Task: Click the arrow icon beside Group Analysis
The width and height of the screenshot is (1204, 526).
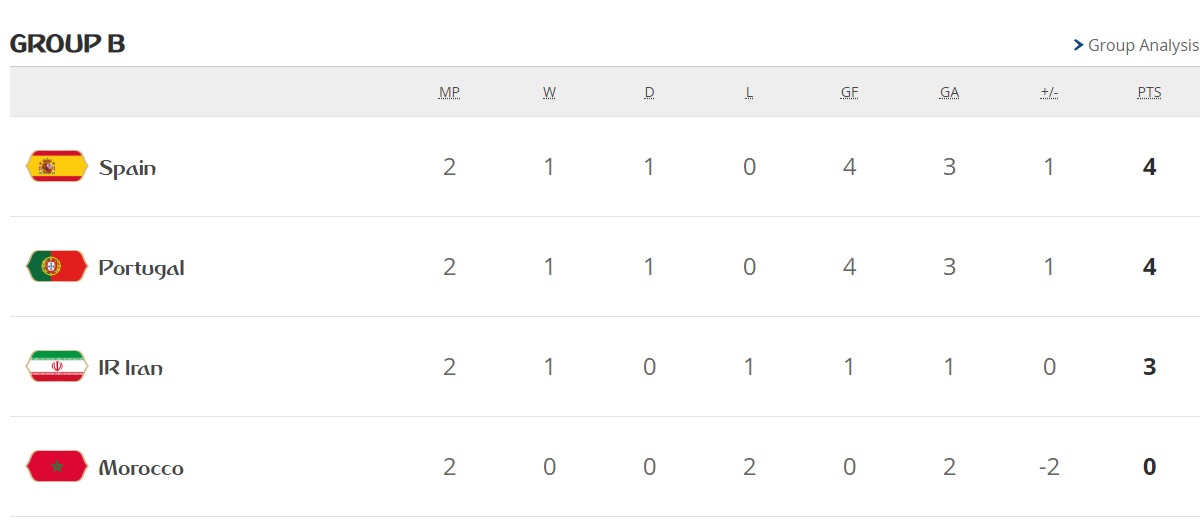Action: tap(1078, 45)
